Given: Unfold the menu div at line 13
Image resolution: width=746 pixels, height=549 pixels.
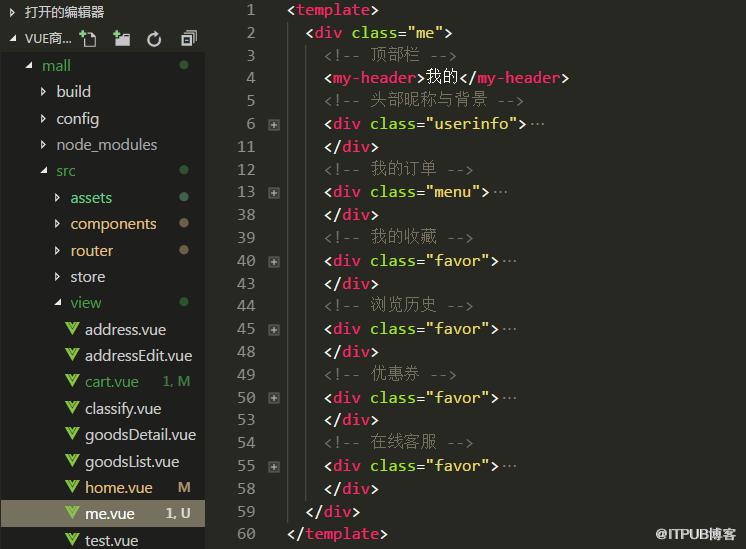Looking at the screenshot, I should (274, 193).
